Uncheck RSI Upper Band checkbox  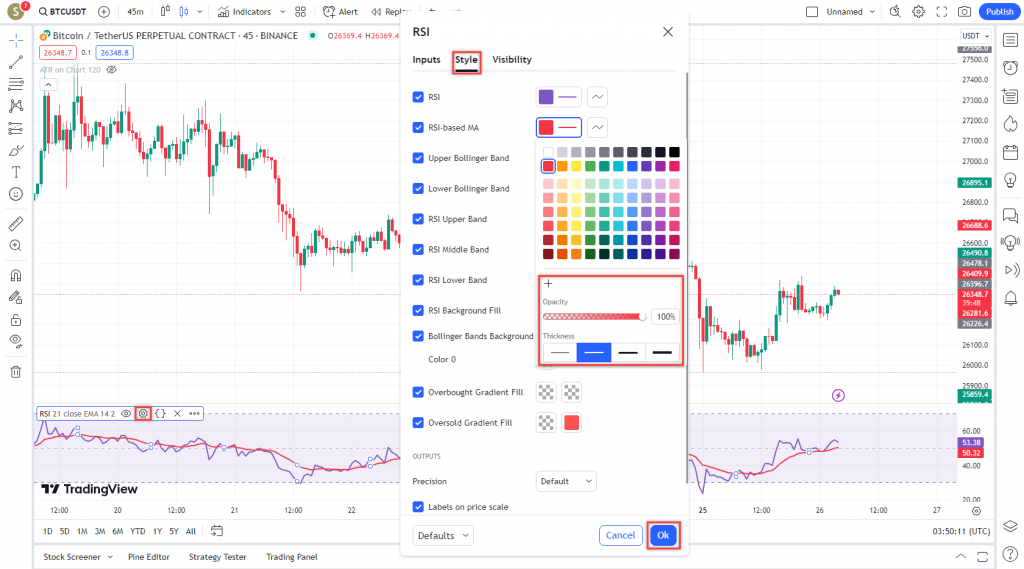pyautogui.click(x=418, y=219)
